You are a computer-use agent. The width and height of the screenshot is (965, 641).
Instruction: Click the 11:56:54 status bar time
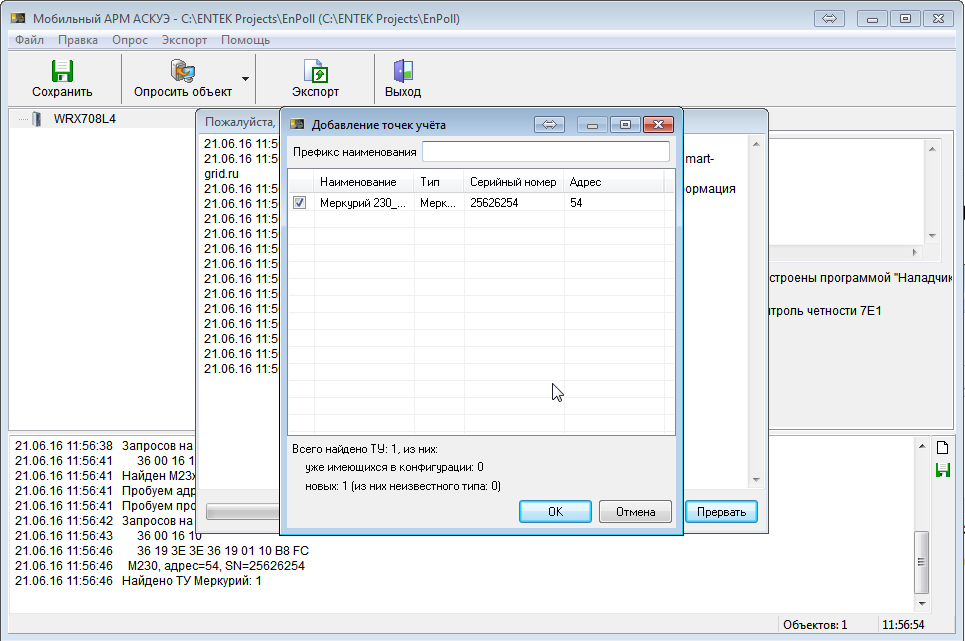pyautogui.click(x=903, y=625)
